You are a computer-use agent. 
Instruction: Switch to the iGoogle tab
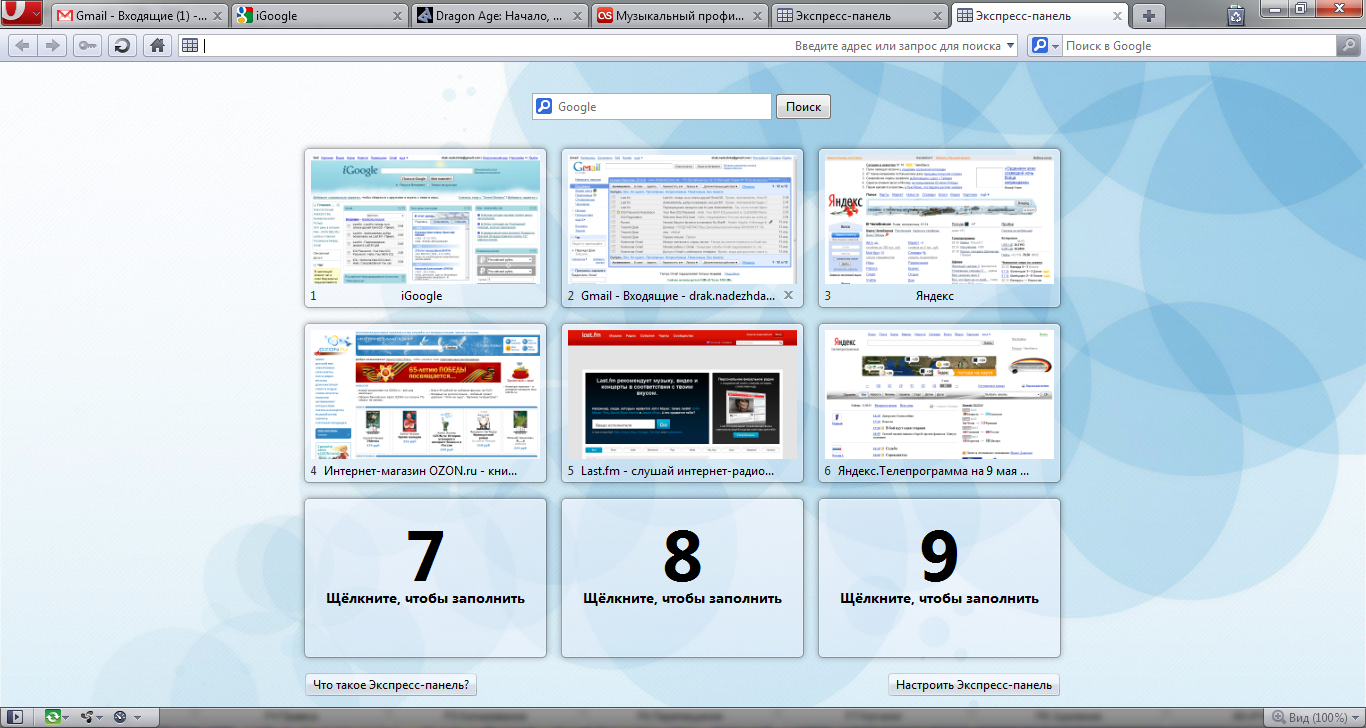tap(319, 16)
